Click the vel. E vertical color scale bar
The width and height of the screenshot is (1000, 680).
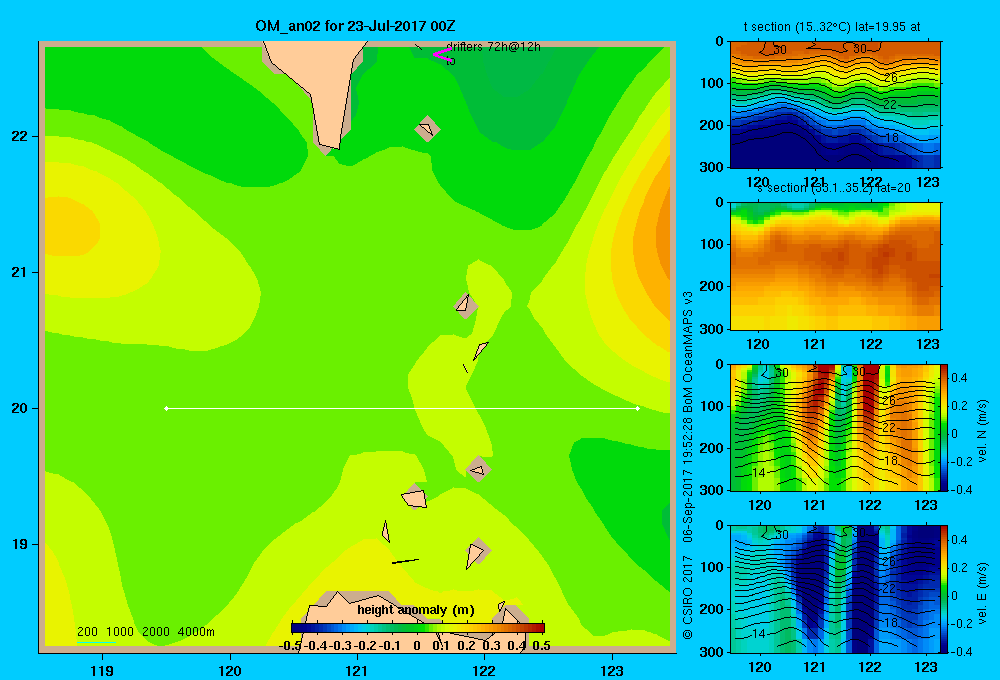(945, 589)
